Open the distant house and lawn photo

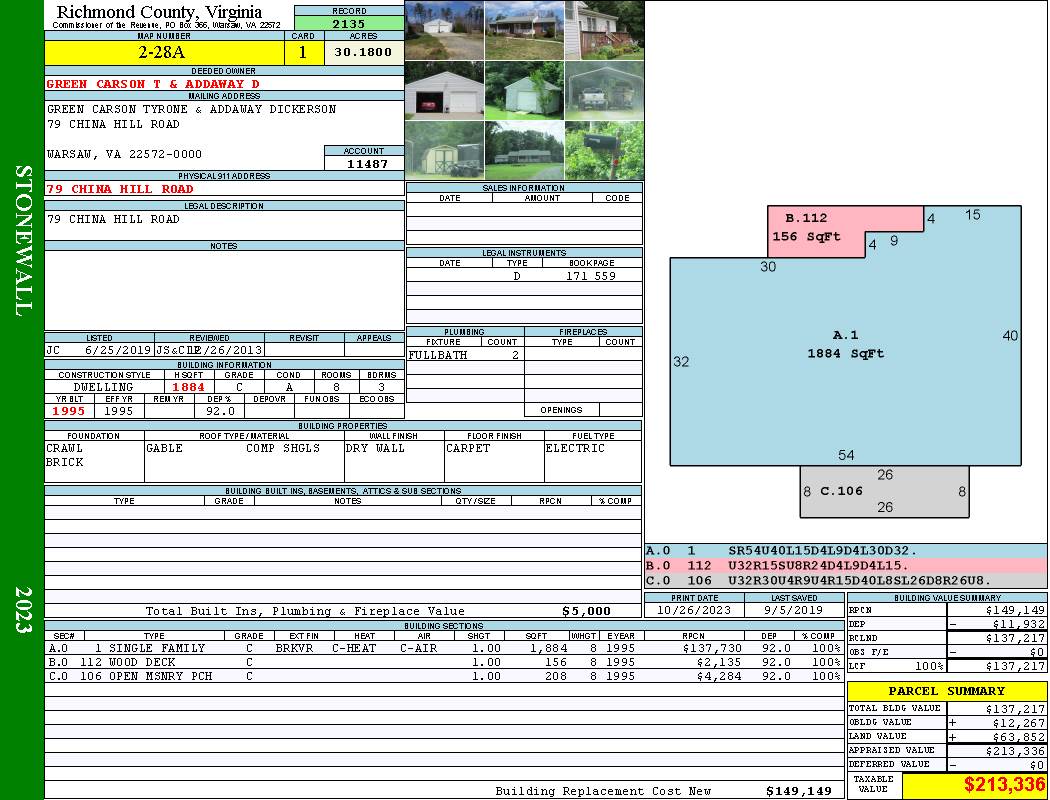[x=524, y=151]
